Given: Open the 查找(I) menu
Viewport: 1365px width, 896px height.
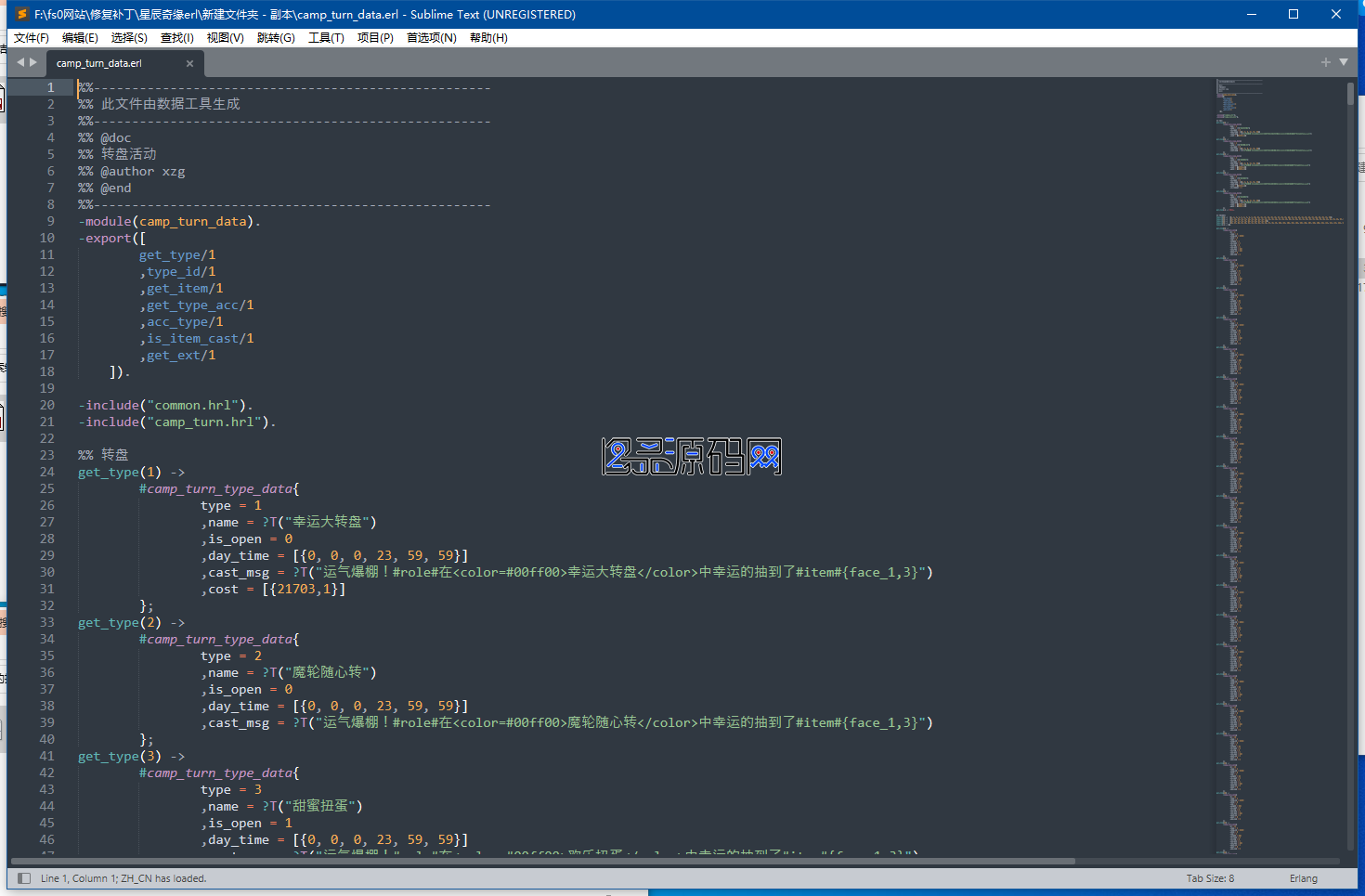Looking at the screenshot, I should (x=177, y=38).
